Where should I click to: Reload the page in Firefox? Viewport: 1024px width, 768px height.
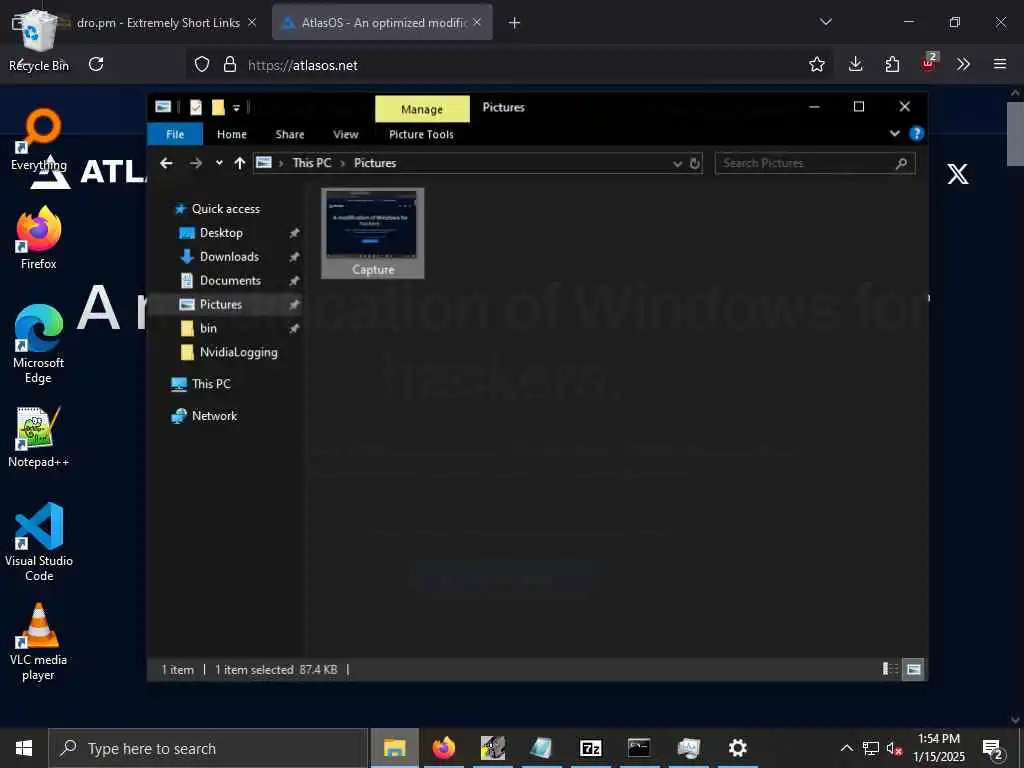click(x=96, y=64)
